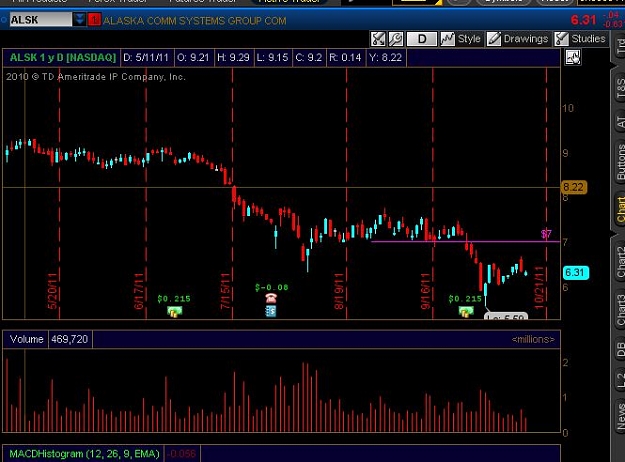Open the Drawings menu

[526, 39]
